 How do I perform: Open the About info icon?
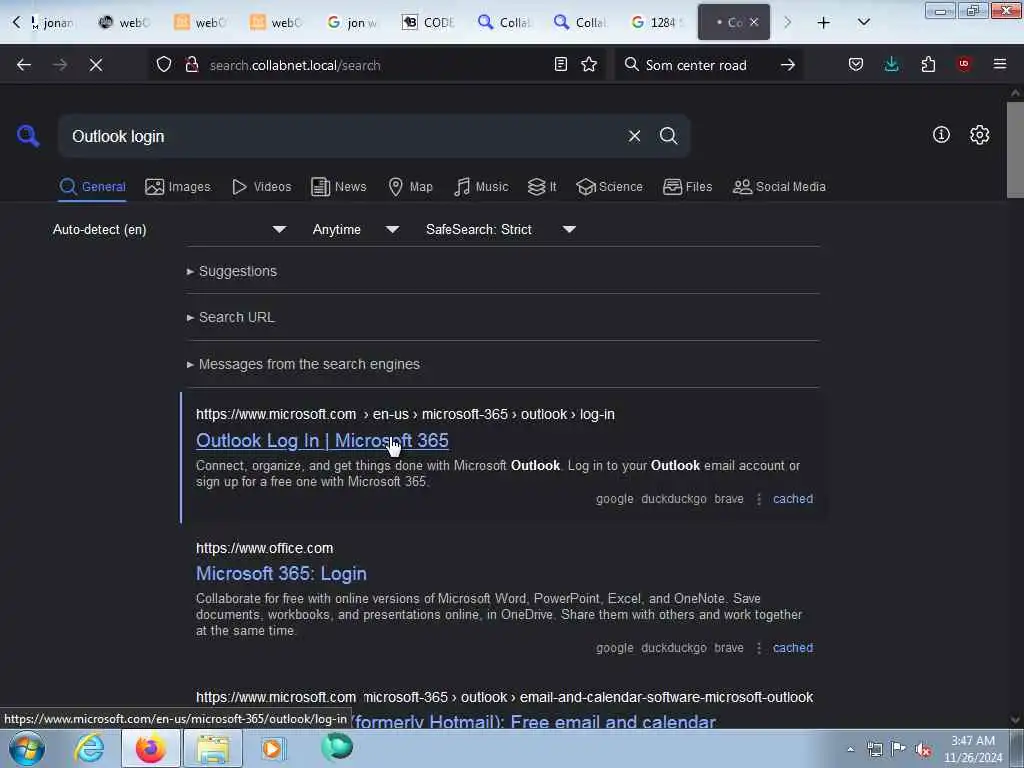pos(941,135)
